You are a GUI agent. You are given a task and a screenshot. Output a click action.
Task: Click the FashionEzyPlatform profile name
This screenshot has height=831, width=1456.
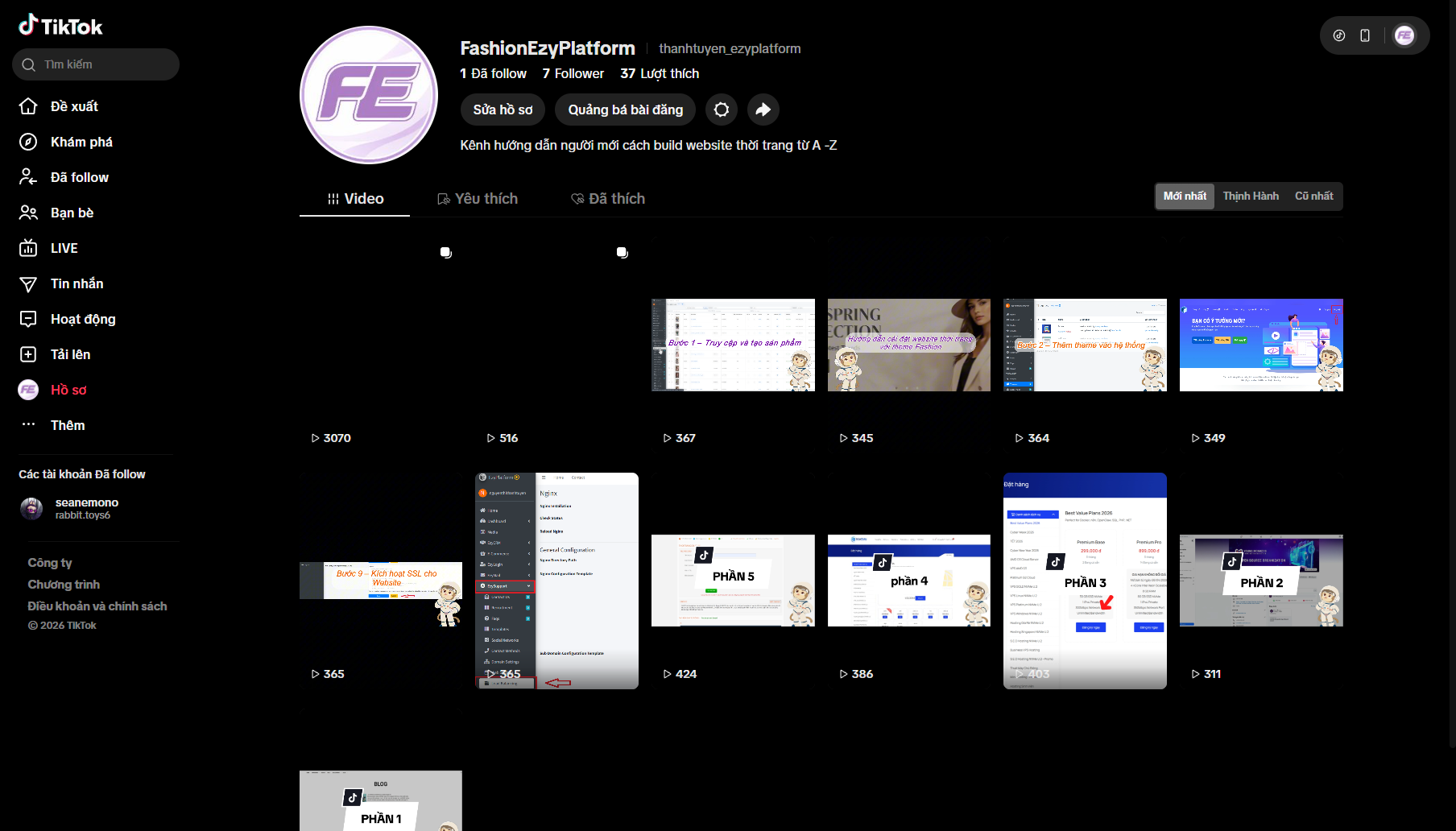point(548,48)
